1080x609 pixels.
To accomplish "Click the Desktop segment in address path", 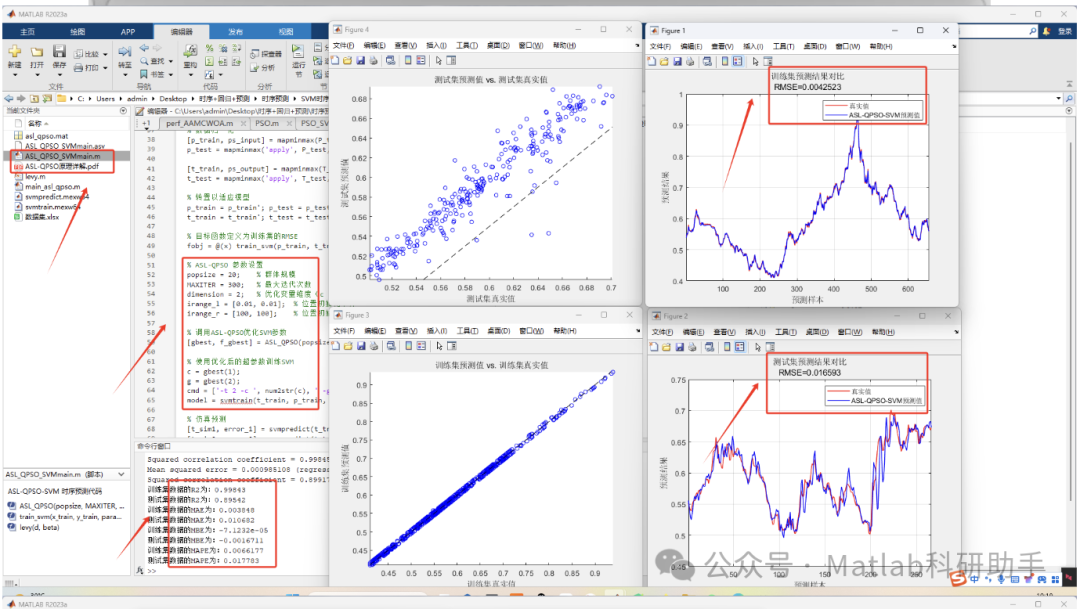I will coord(173,99).
